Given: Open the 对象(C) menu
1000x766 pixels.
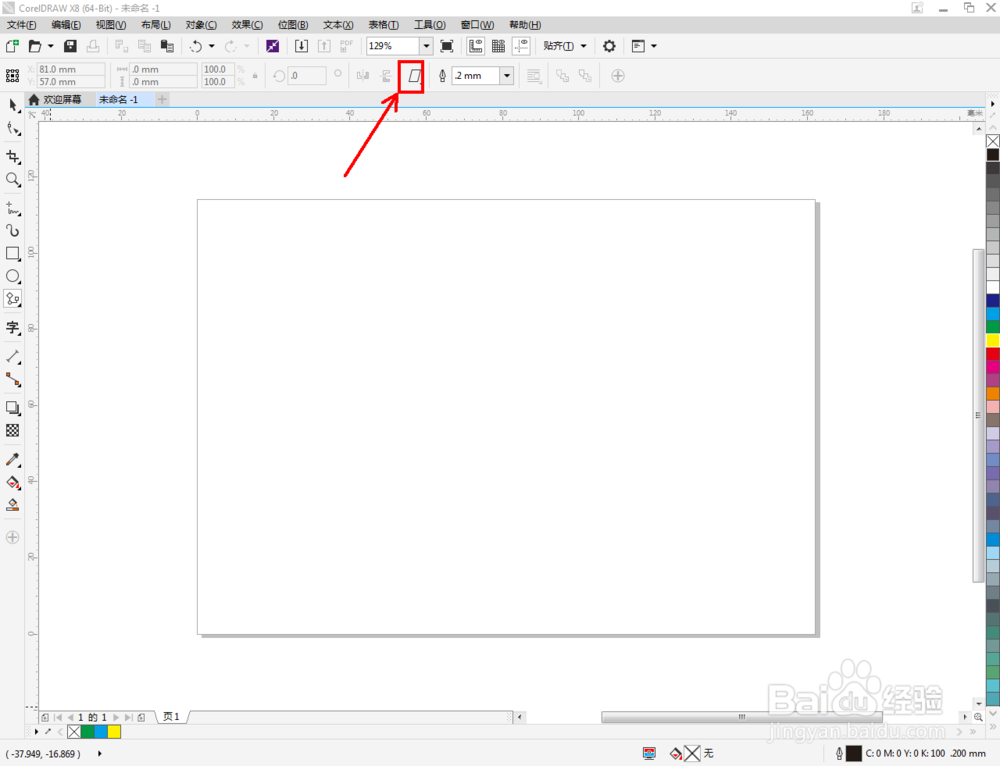Looking at the screenshot, I should tap(201, 25).
